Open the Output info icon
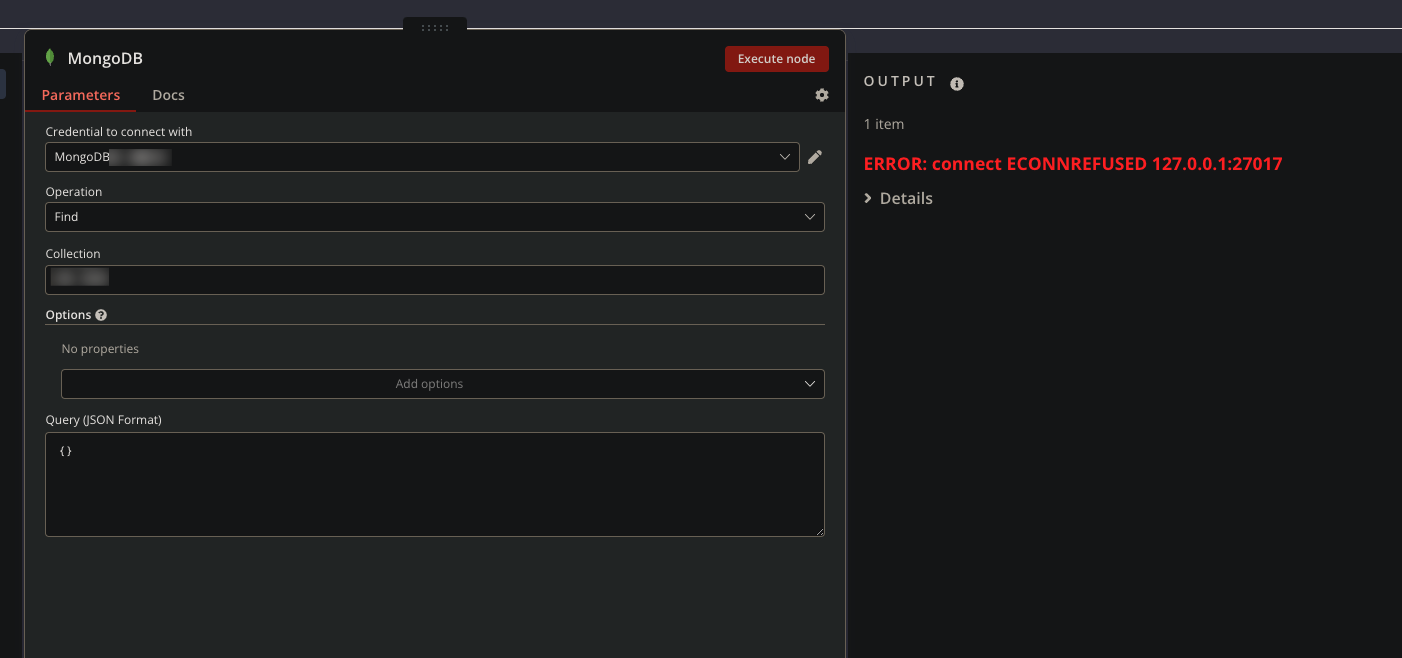Image resolution: width=1402 pixels, height=658 pixels. tap(957, 84)
